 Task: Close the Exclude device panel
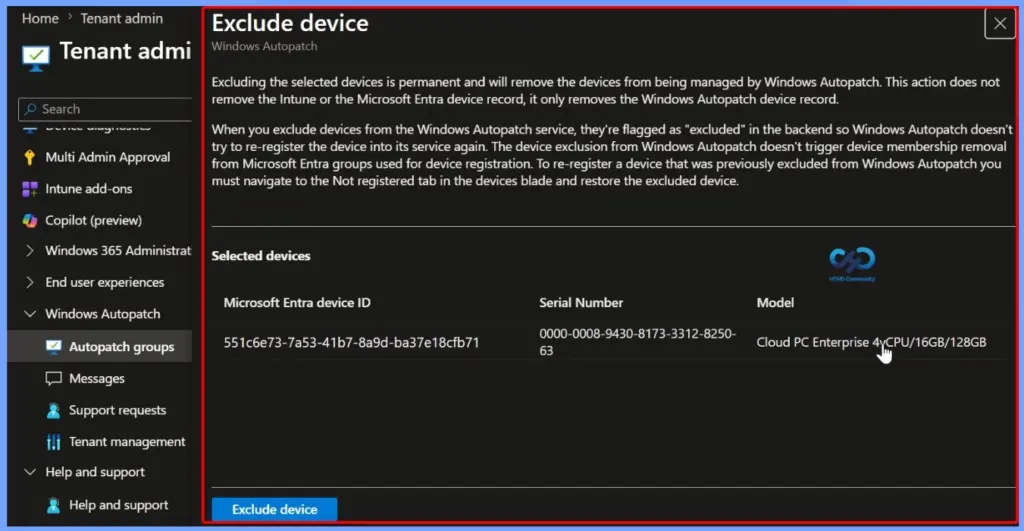pyautogui.click(x=999, y=24)
